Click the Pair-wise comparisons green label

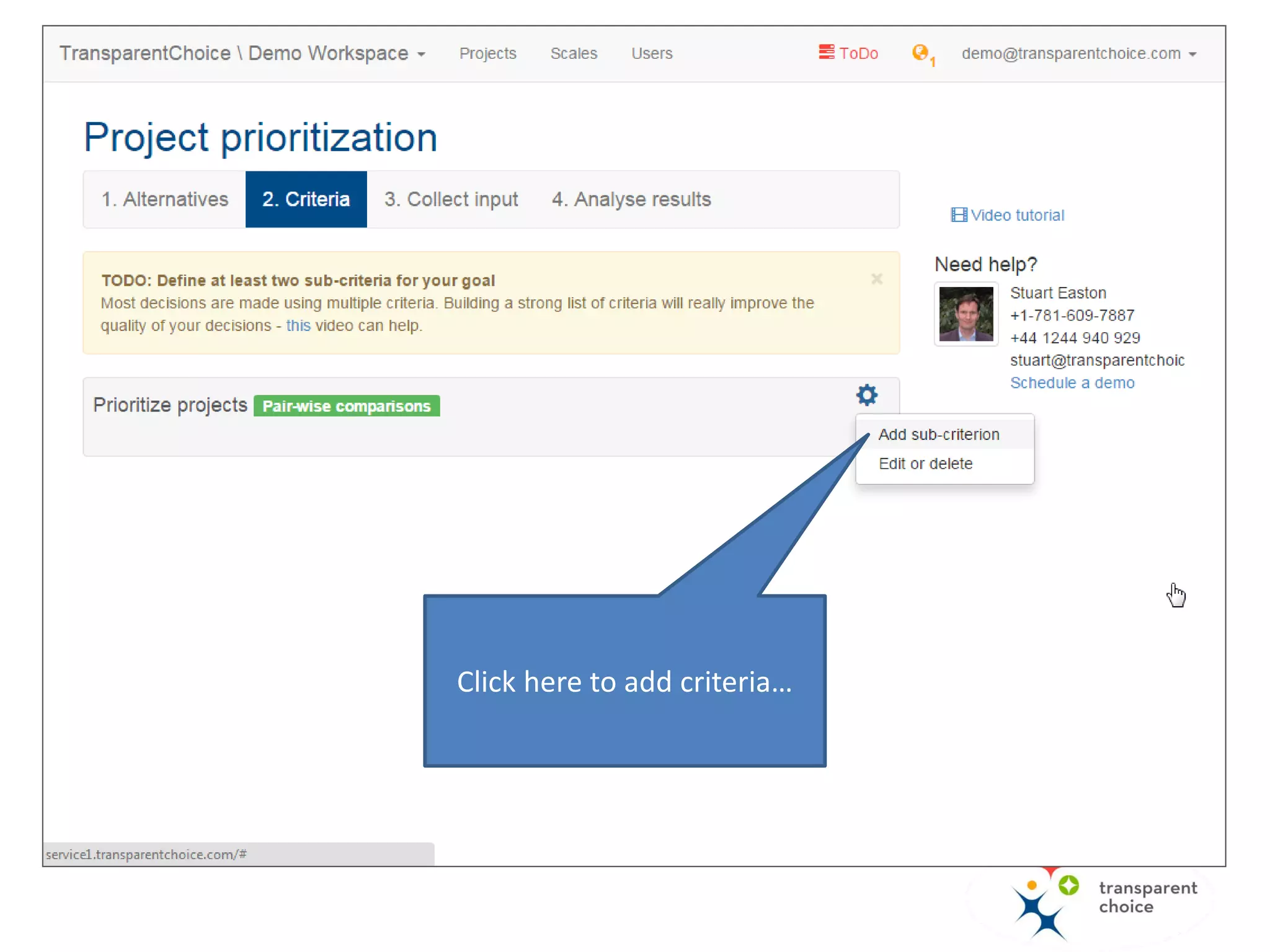click(346, 407)
